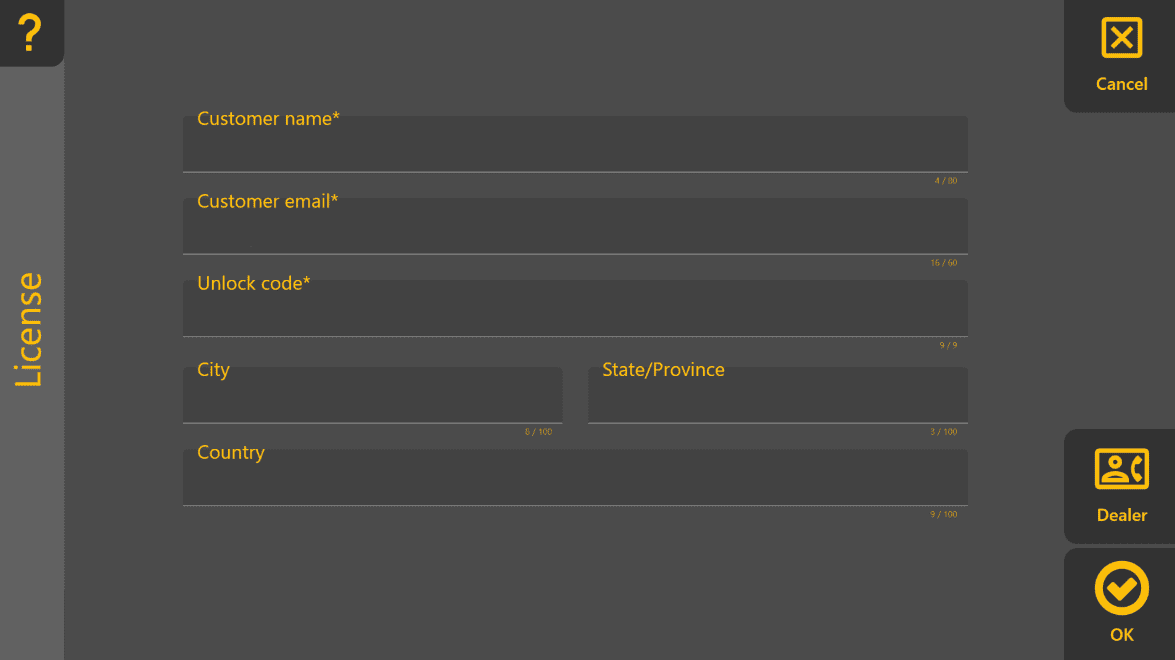Click the Dealer text label
Image resolution: width=1175 pixels, height=660 pixels.
click(x=1121, y=515)
